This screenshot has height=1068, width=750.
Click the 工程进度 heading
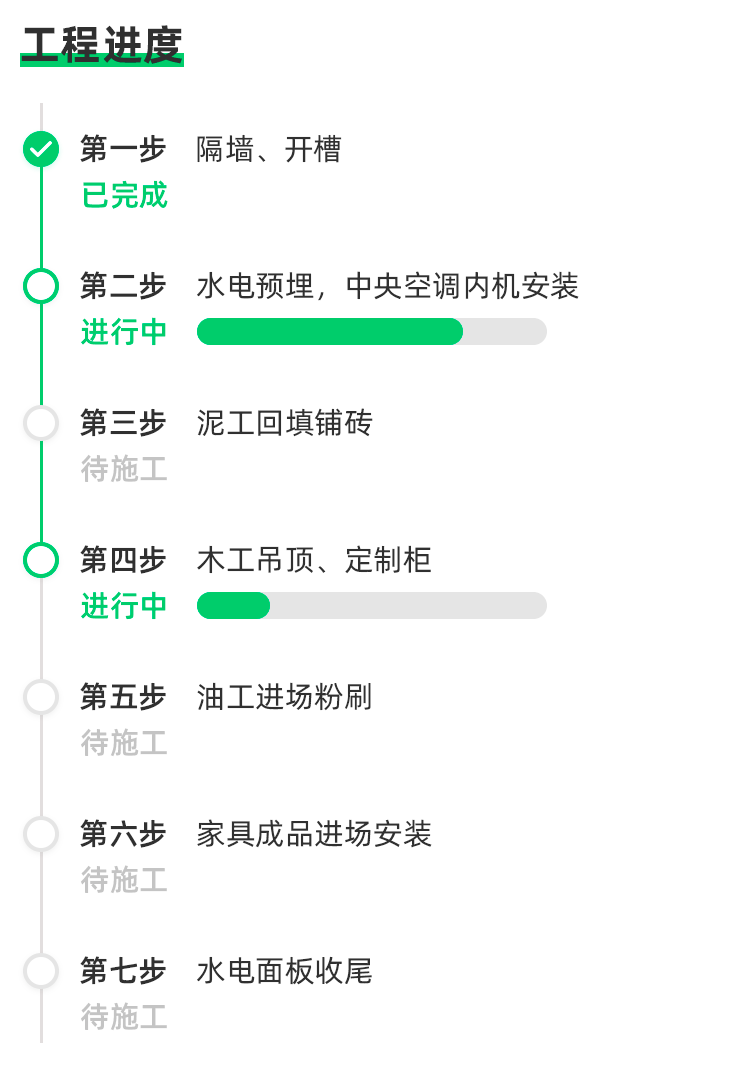pos(102,46)
